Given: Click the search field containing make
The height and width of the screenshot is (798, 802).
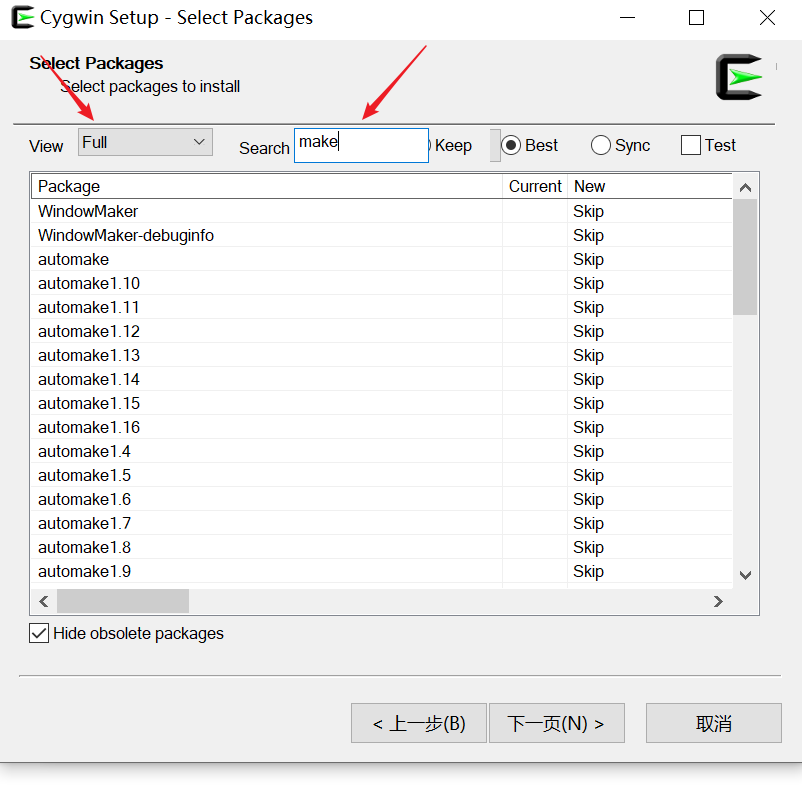Looking at the screenshot, I should tap(361, 145).
